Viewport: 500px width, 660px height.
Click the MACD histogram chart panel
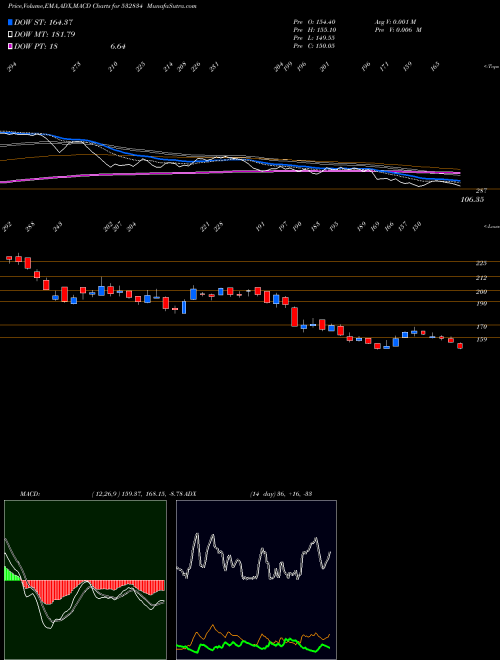click(x=85, y=580)
